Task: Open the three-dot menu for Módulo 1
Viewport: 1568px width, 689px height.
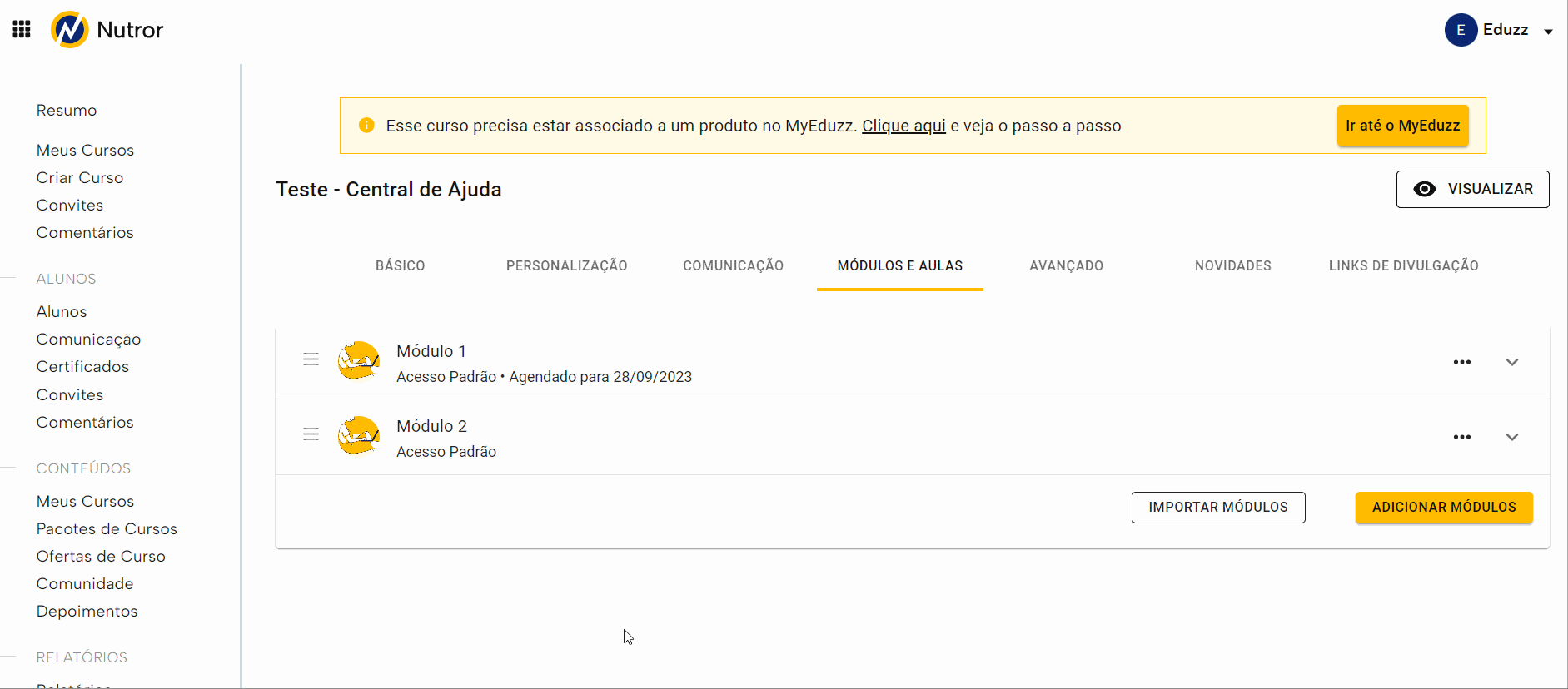Action: coord(1462,362)
